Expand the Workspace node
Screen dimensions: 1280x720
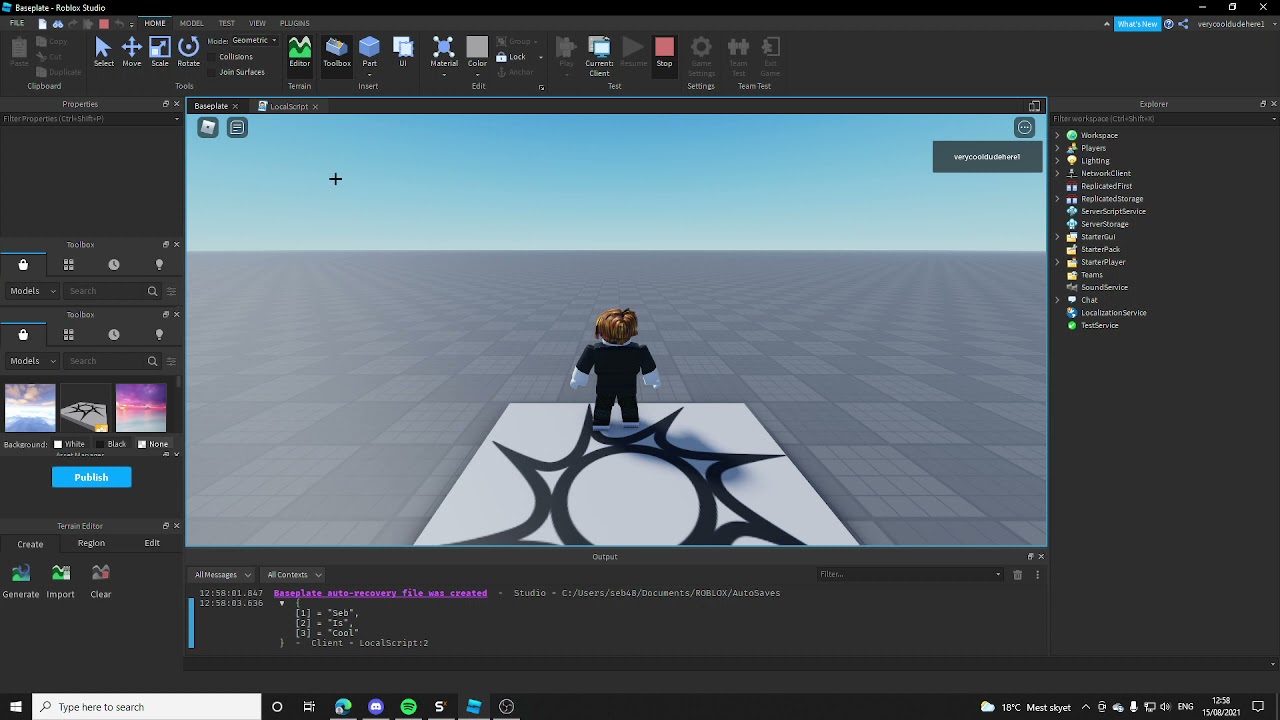pos(1058,135)
